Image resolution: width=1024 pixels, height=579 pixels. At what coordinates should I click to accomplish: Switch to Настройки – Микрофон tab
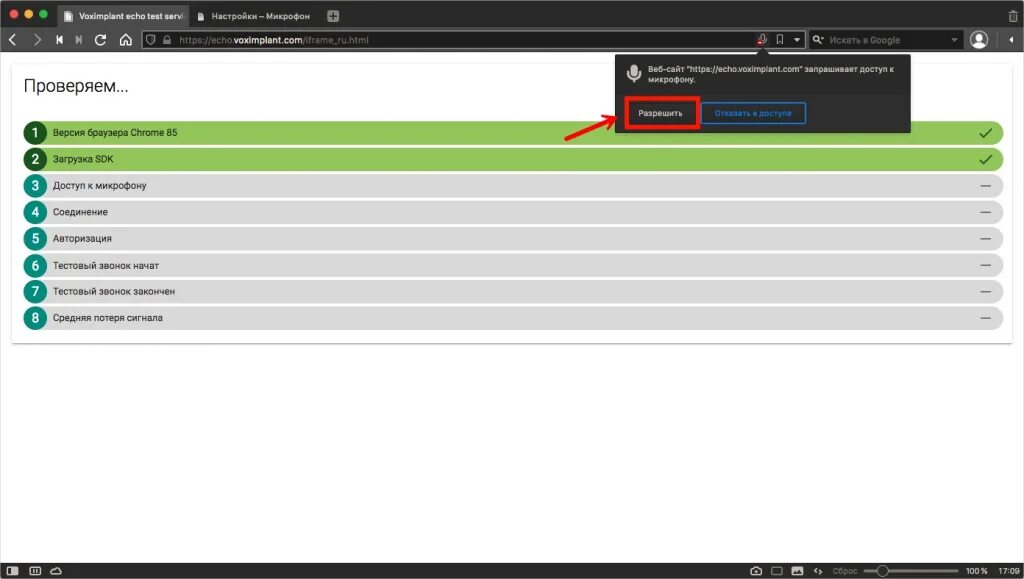coord(254,16)
